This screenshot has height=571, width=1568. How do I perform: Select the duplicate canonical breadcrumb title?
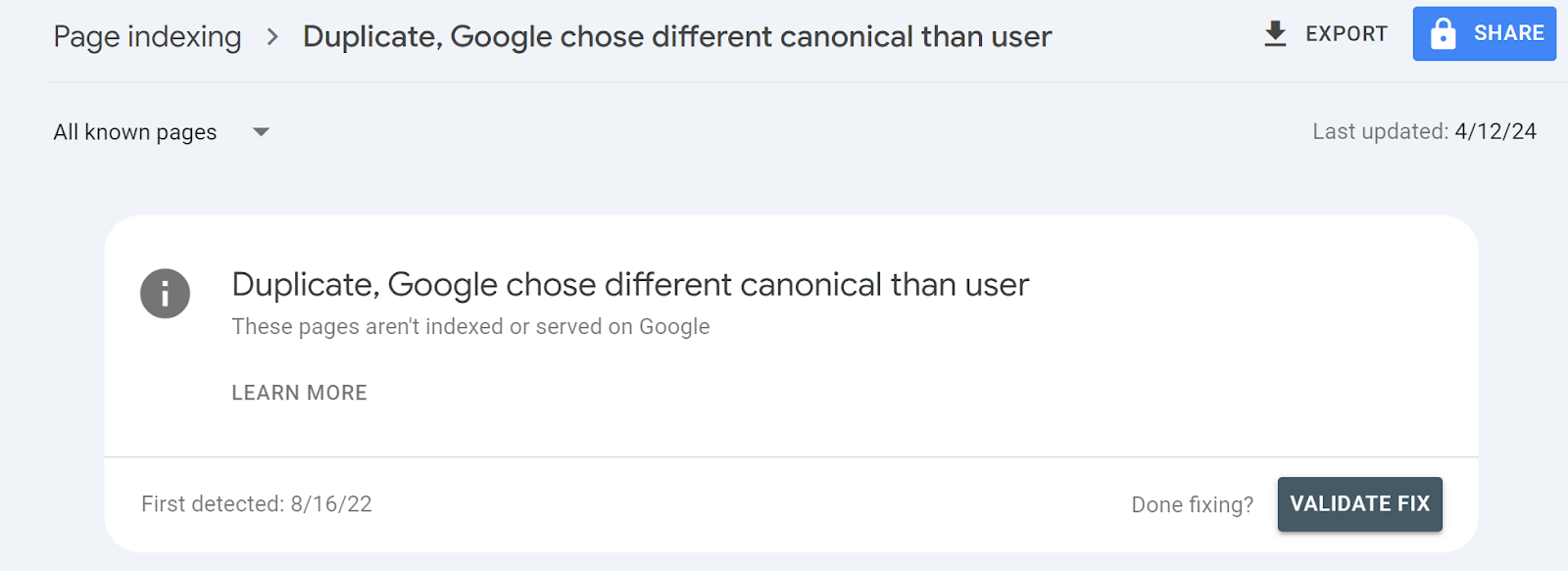(x=678, y=36)
